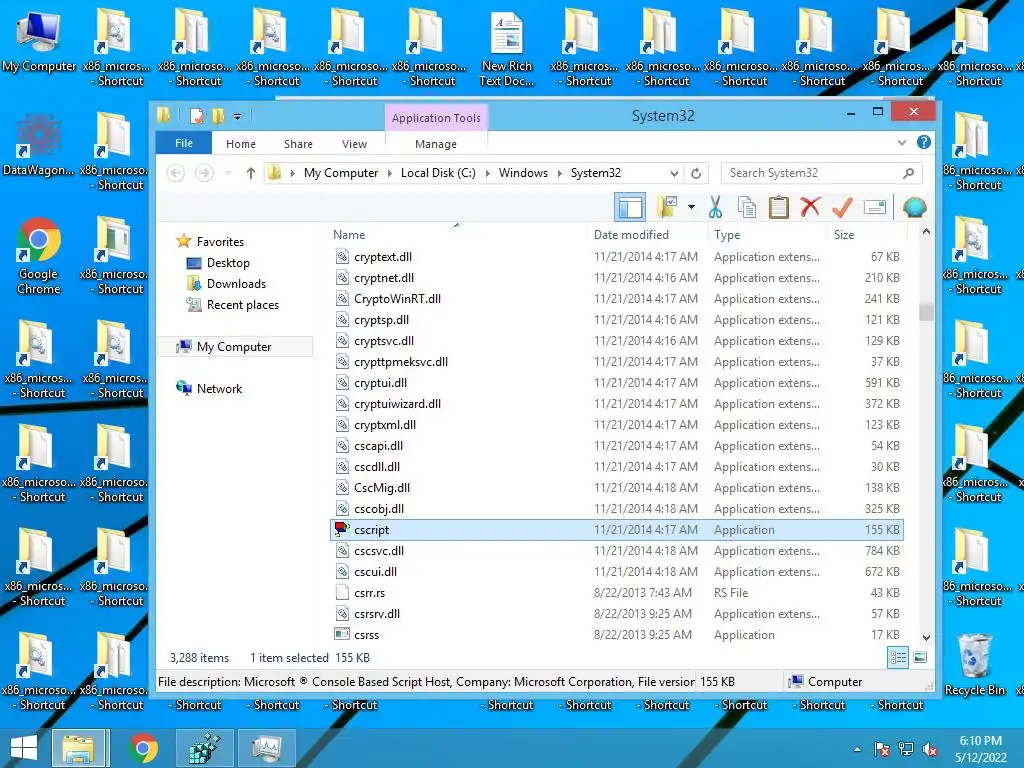Viewport: 1024px width, 768px height.
Task: Open the View ribbon tab
Action: pyautogui.click(x=355, y=144)
